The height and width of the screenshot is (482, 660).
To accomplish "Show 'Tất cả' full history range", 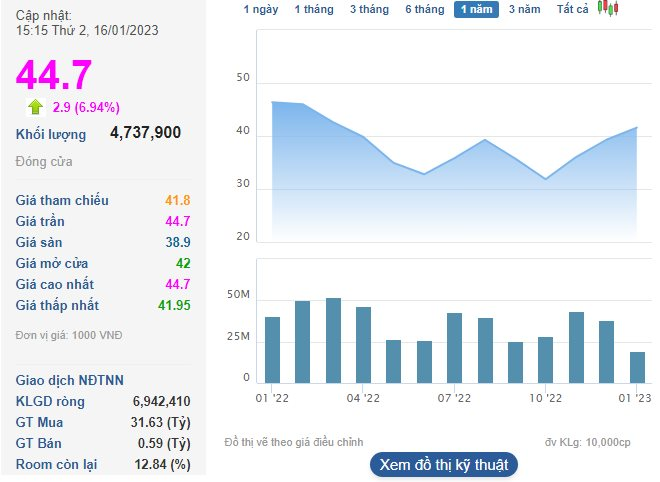I will point(572,9).
